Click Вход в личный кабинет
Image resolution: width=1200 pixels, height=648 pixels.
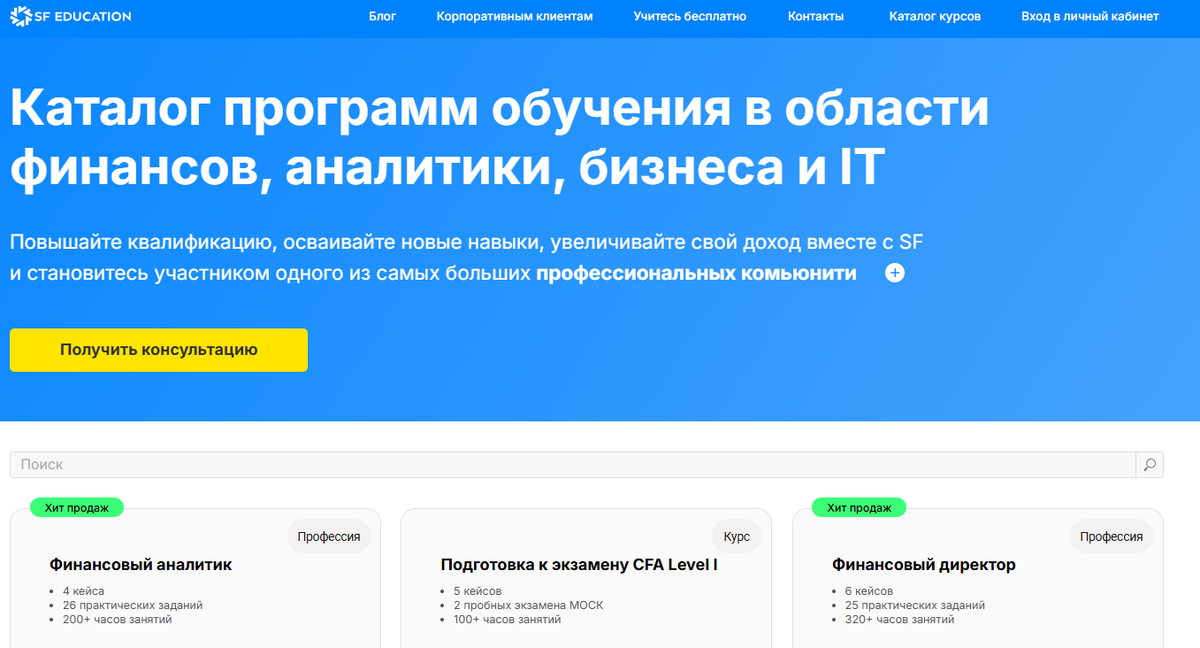(1090, 17)
